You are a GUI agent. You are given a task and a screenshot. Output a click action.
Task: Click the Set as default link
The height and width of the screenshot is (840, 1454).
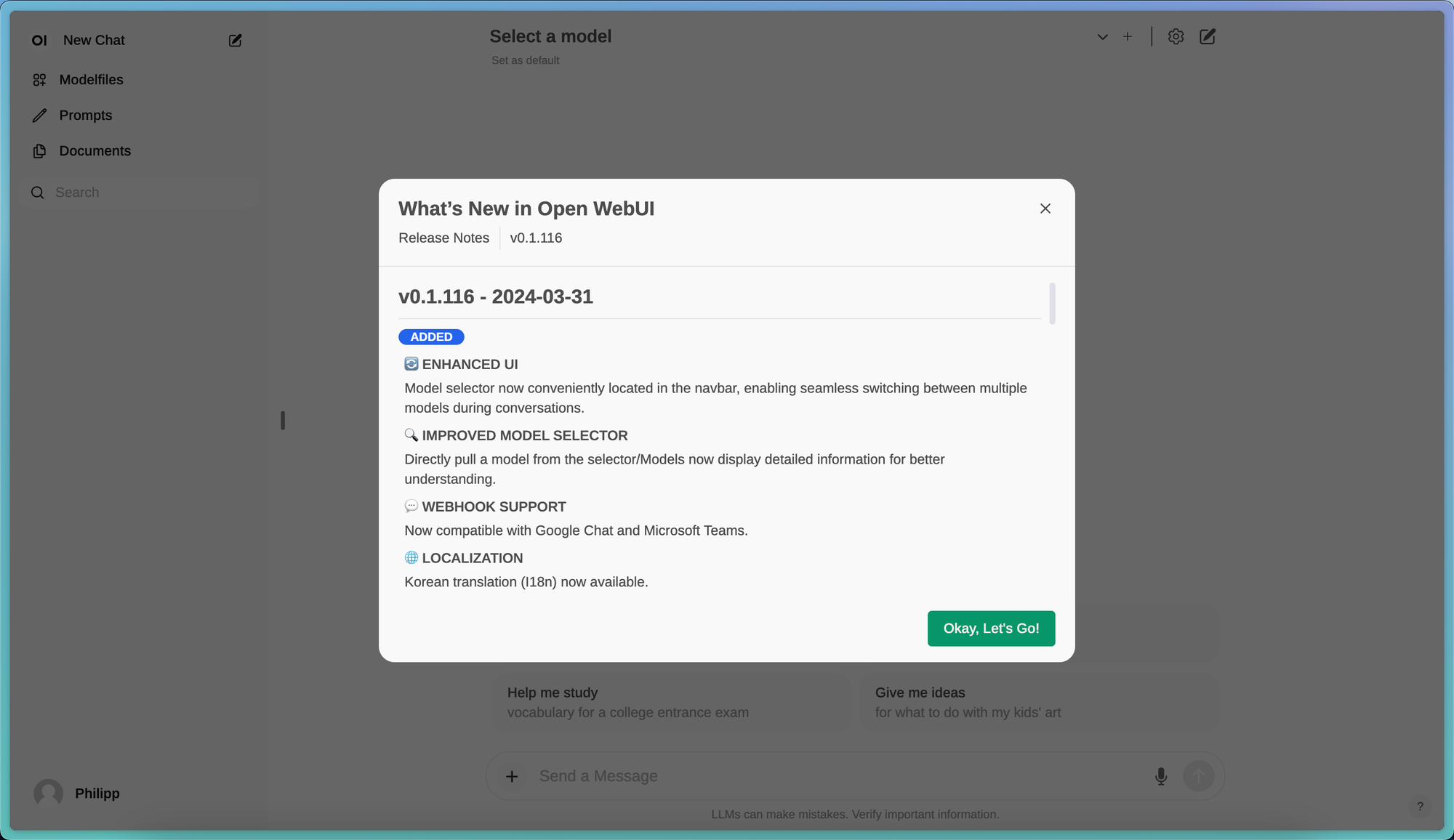pyautogui.click(x=525, y=60)
